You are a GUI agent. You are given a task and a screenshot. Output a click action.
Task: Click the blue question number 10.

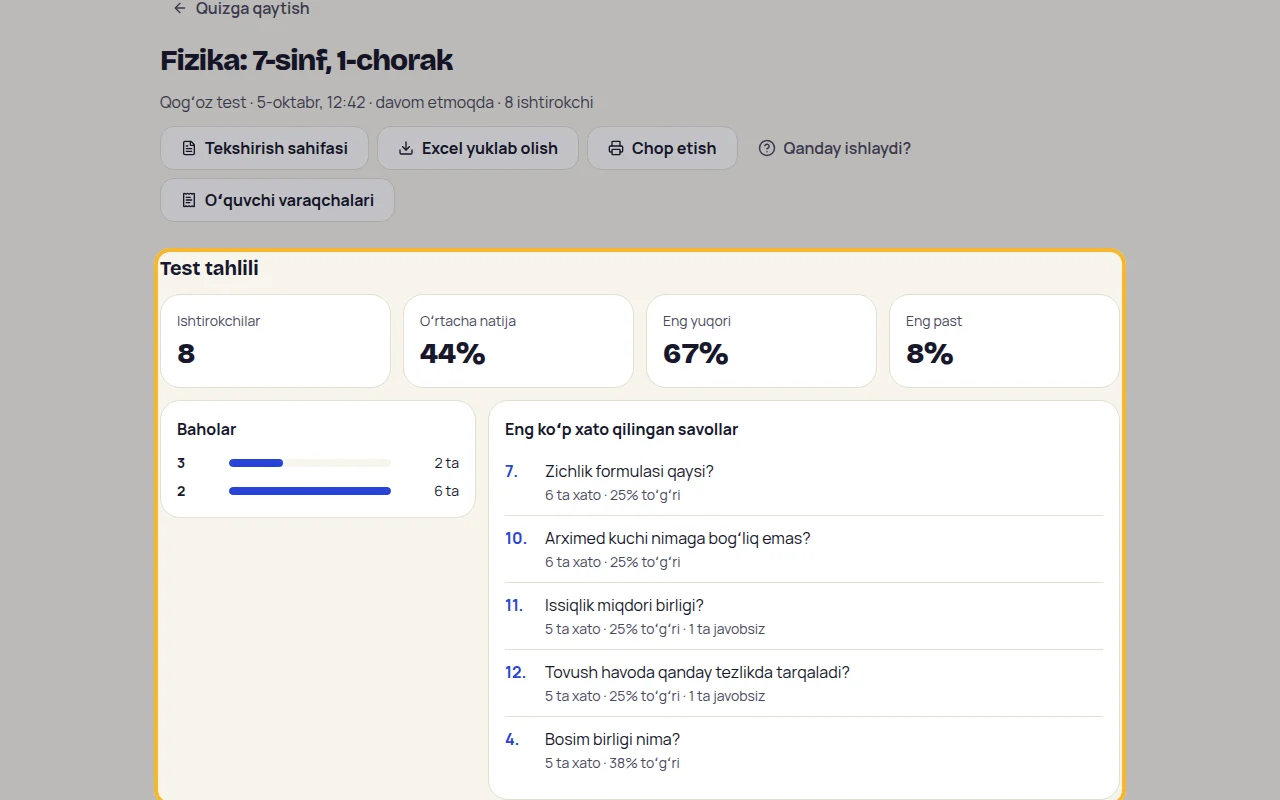(x=516, y=539)
